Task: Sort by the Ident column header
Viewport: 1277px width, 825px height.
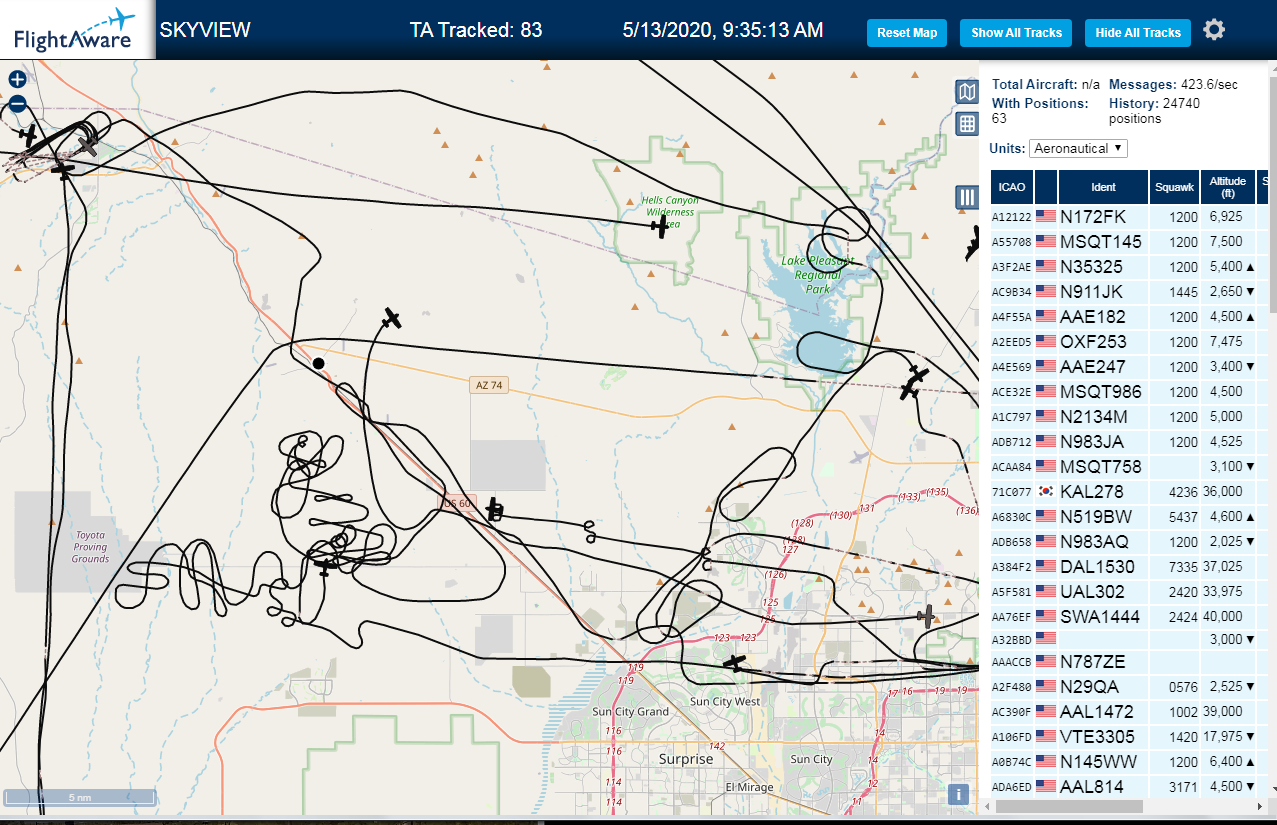Action: [x=1103, y=187]
